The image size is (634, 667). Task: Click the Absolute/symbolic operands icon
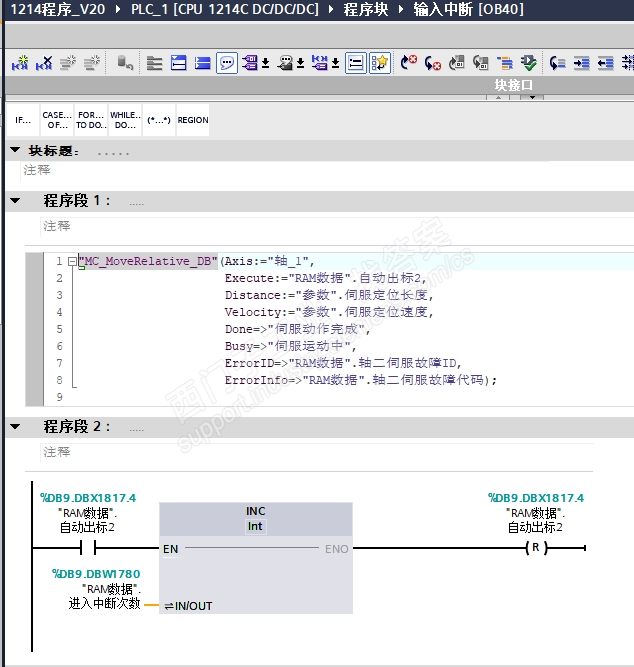250,63
